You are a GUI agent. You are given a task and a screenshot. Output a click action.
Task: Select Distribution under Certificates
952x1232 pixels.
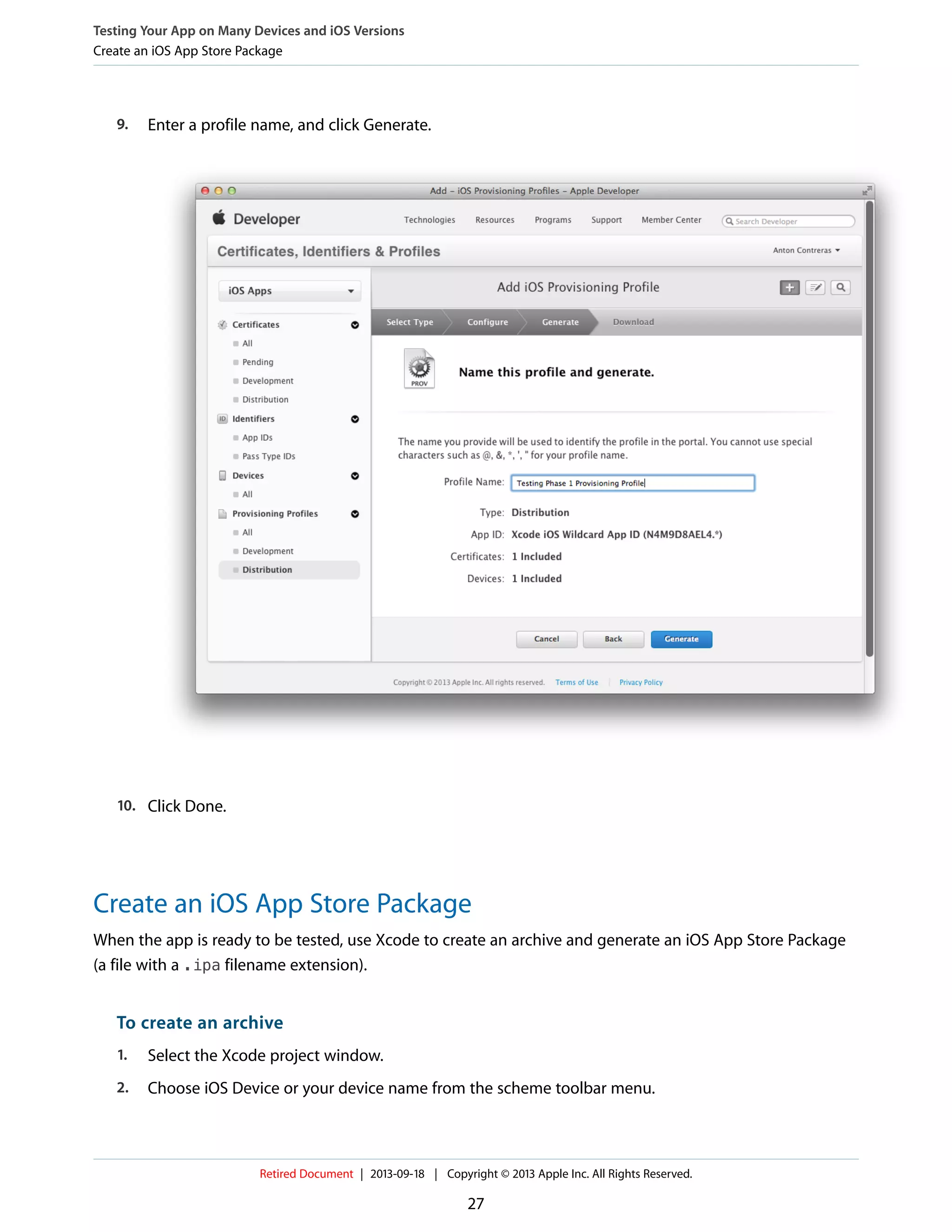265,399
